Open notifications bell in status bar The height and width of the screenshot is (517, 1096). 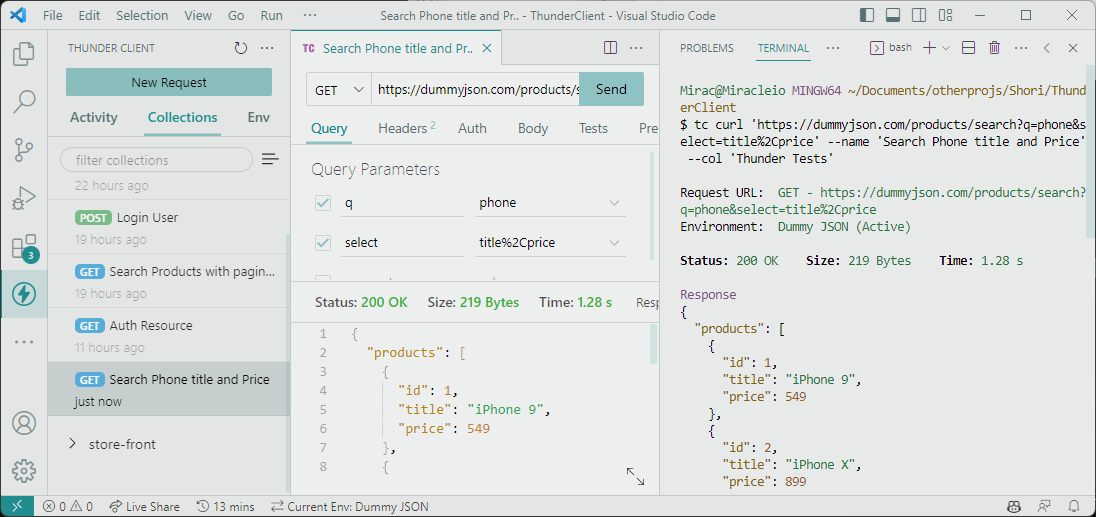(1074, 507)
